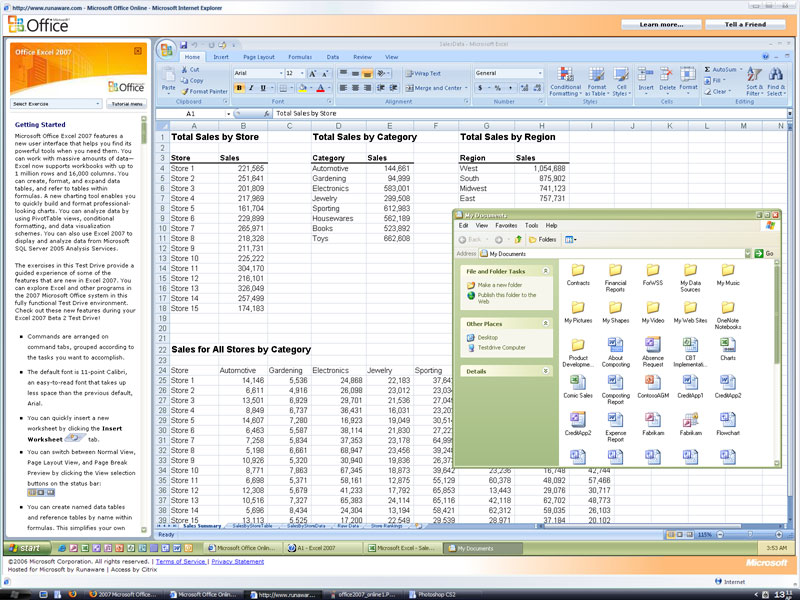The image size is (800, 600).
Task: Click the Insert cells button
Action: click(x=646, y=79)
